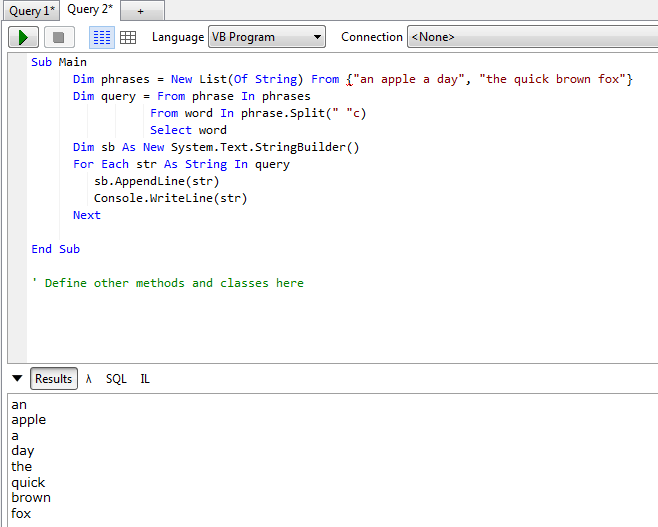This screenshot has width=658, height=527.
Task: Click the output word 'day' in results
Action: click(x=23, y=451)
